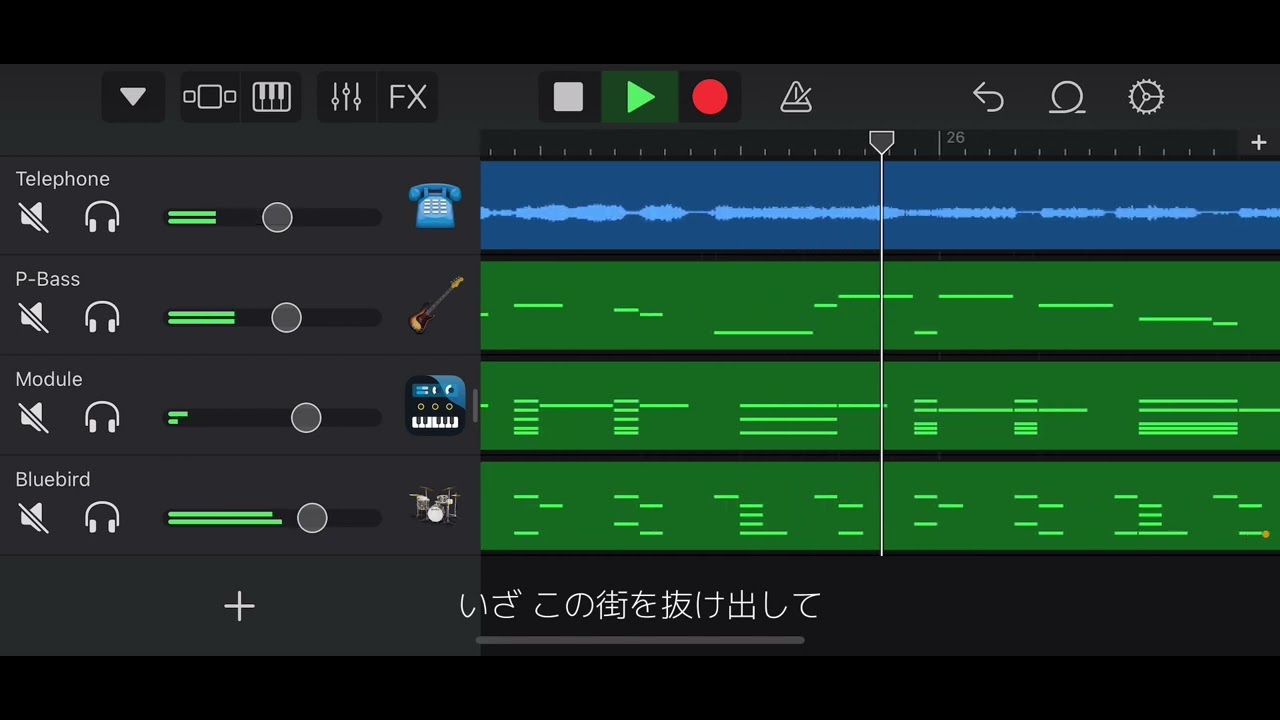Select the Telephone track name

pos(62,179)
